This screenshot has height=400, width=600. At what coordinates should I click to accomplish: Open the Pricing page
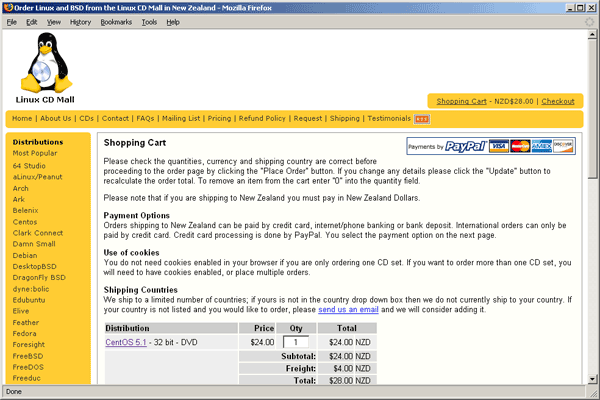click(x=219, y=119)
